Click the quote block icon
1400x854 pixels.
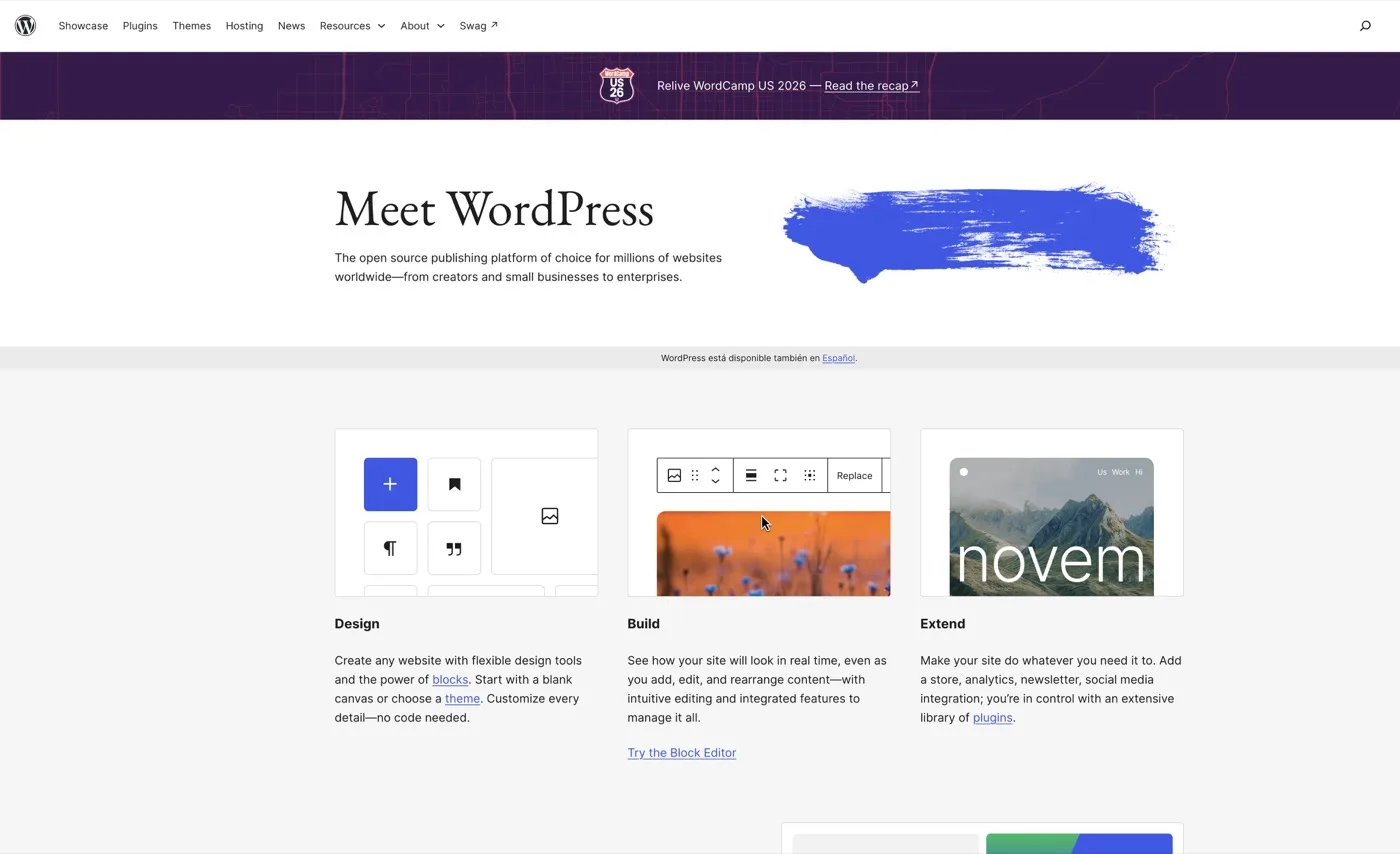click(454, 548)
